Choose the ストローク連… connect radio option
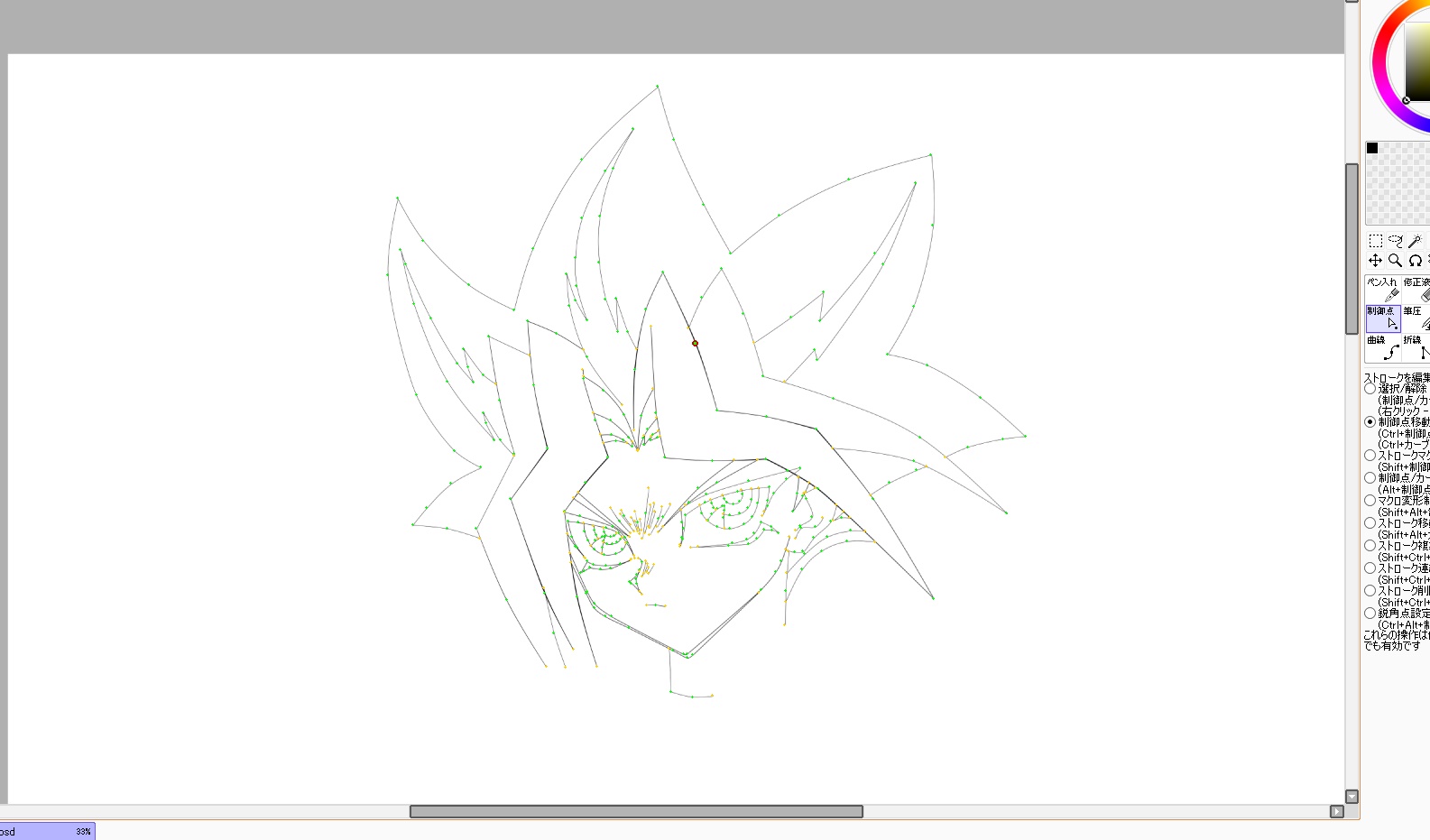This screenshot has width=1430, height=840. (x=1370, y=568)
